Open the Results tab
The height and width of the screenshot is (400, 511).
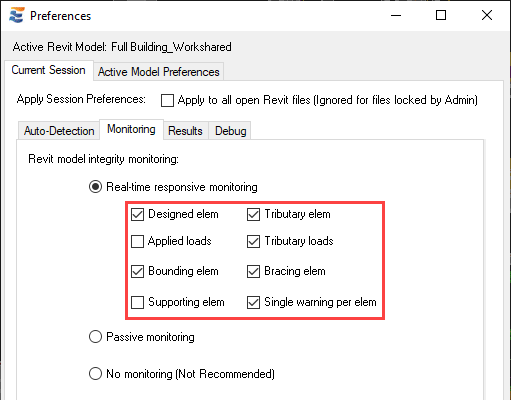click(x=185, y=131)
